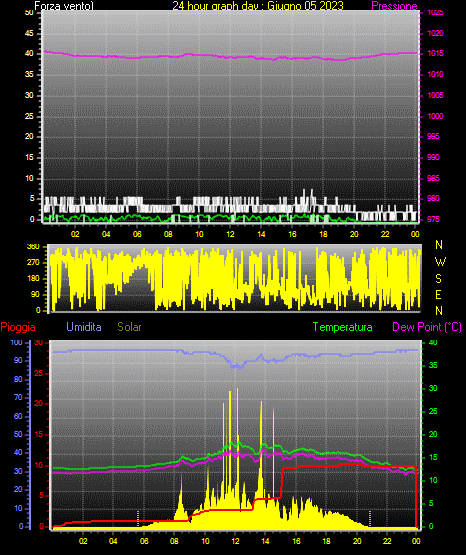Screen dimensions: 466x555
Task: Click the red '25' rain axis value
Action: click(39, 374)
